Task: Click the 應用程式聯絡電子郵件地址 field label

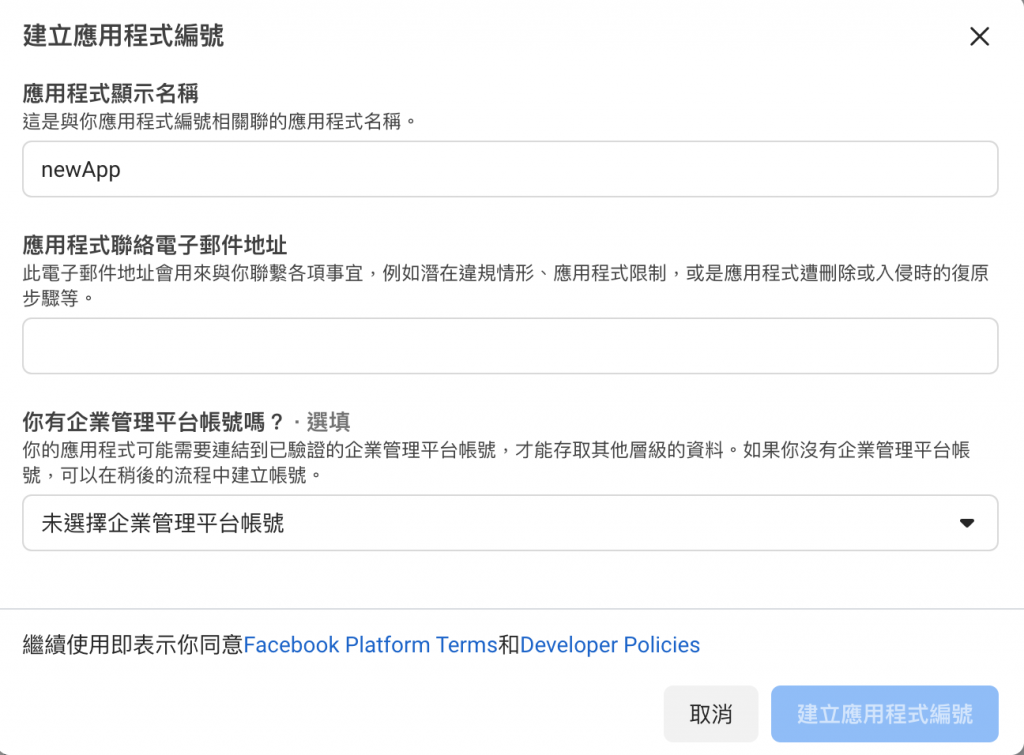Action: click(155, 245)
